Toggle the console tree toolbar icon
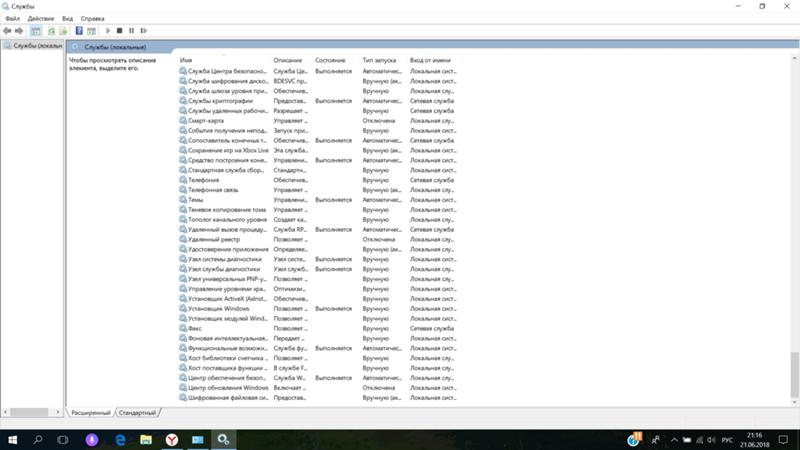The width and height of the screenshot is (800, 450). pyautogui.click(x=35, y=31)
